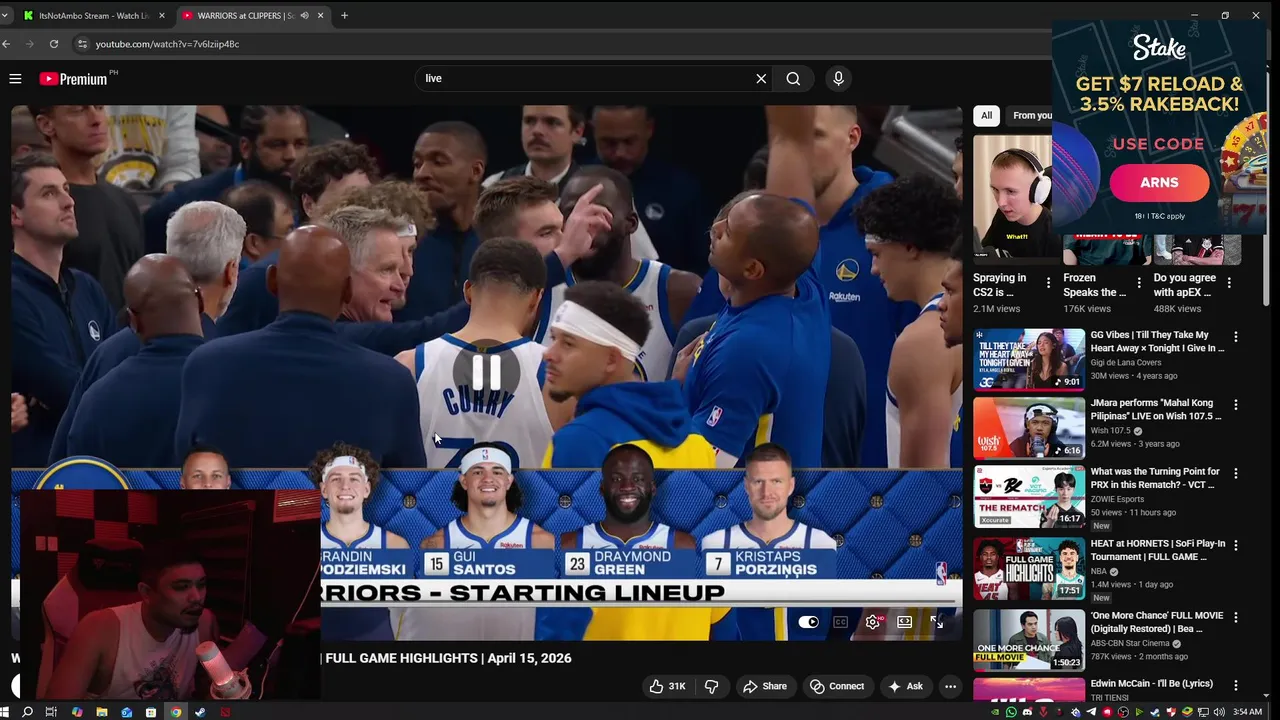The height and width of the screenshot is (720, 1280).
Task: Click the Ask button
Action: coord(905,686)
